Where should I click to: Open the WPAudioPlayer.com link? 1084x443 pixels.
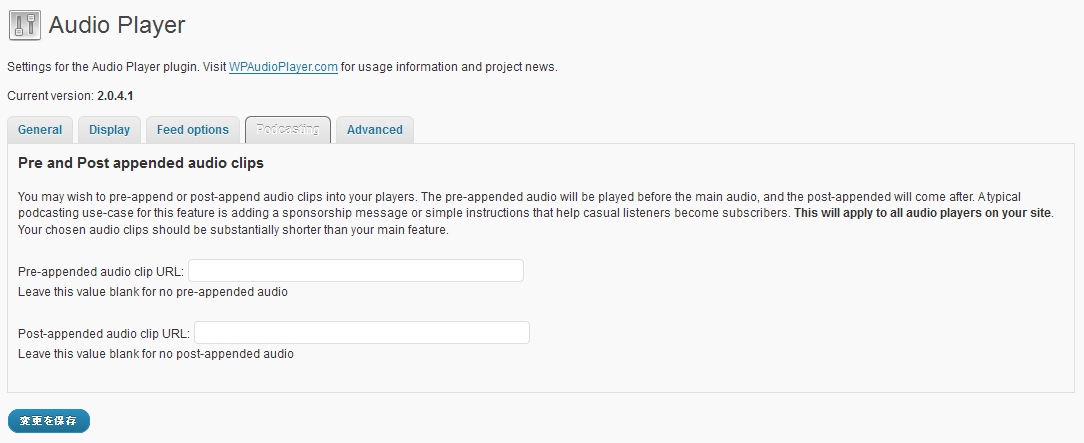(x=283, y=67)
